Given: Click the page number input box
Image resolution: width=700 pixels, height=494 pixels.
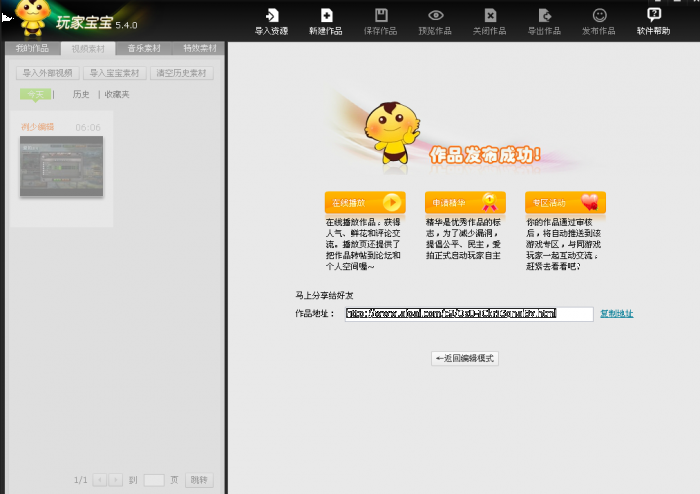Looking at the screenshot, I should point(154,480).
